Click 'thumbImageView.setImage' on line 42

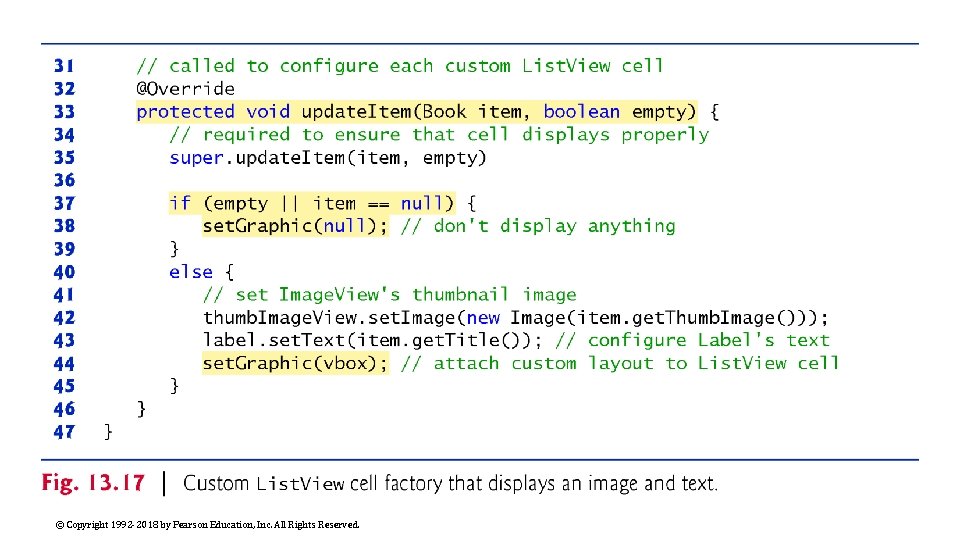[329, 318]
